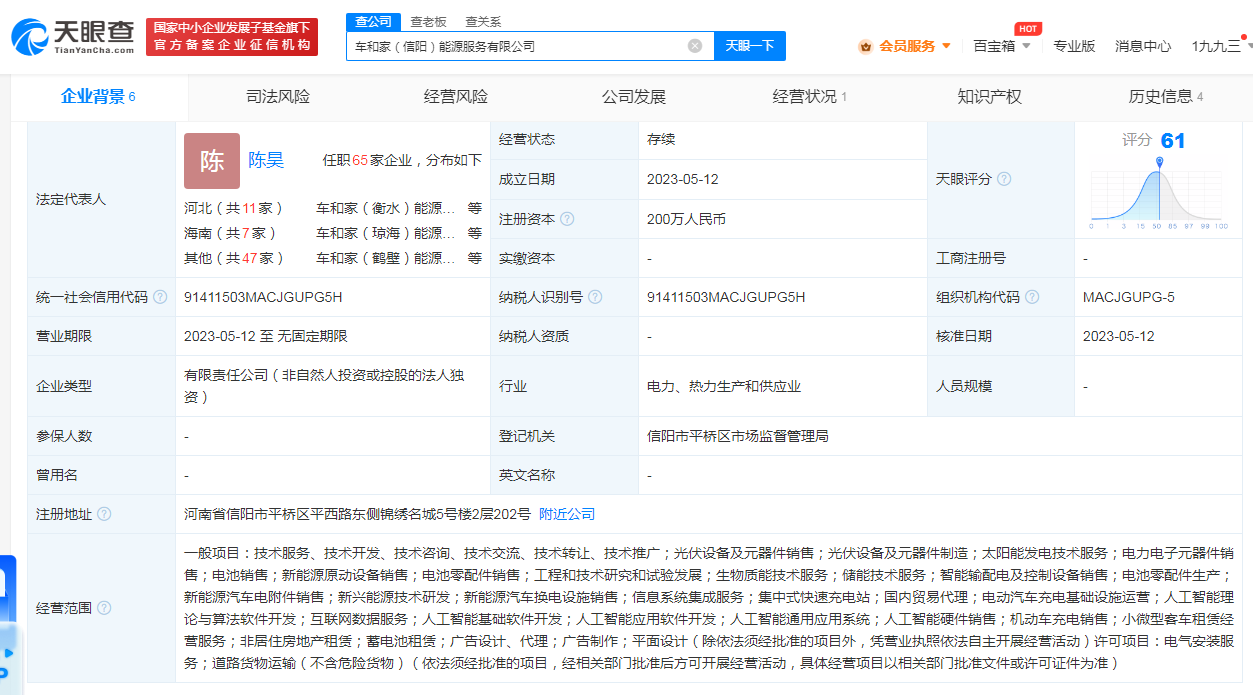Click the 会员服务 label in the header
This screenshot has width=1253, height=695.
point(907,46)
